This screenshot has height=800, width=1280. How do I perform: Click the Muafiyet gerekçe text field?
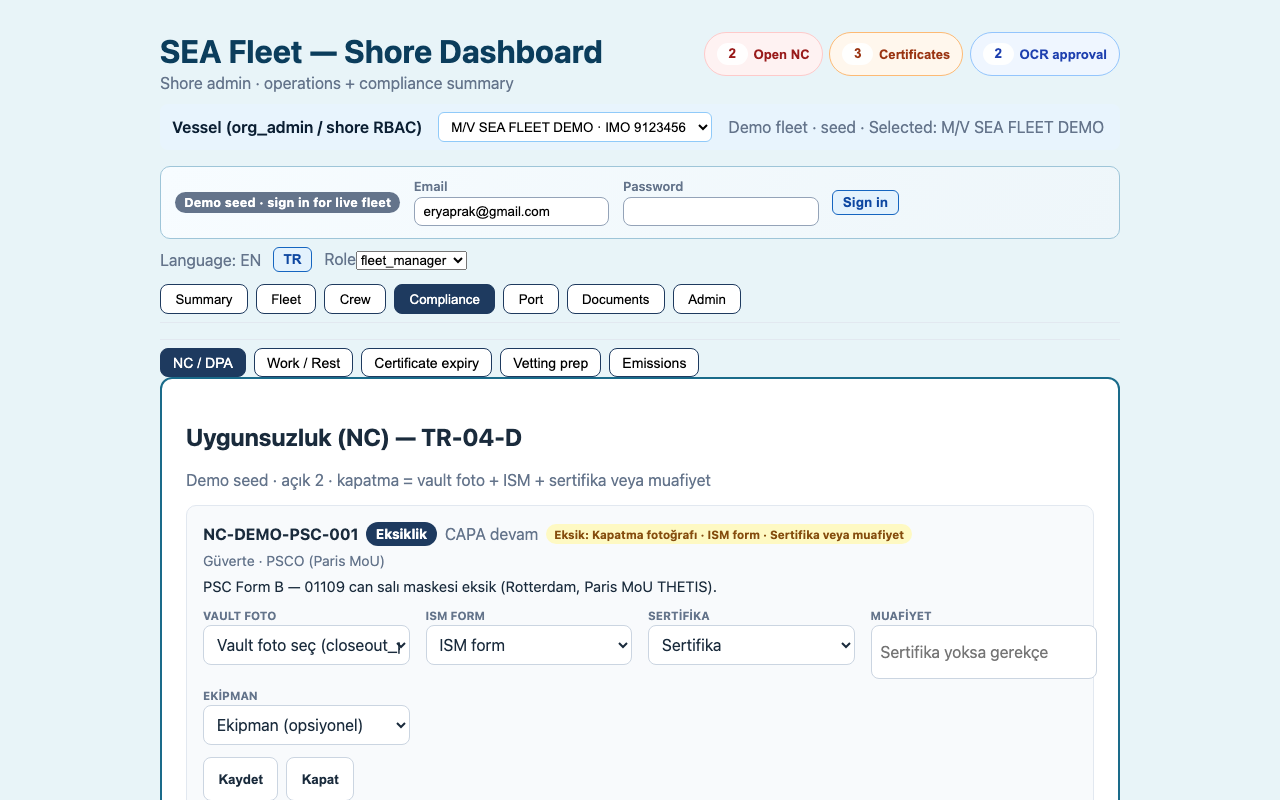click(x=984, y=652)
